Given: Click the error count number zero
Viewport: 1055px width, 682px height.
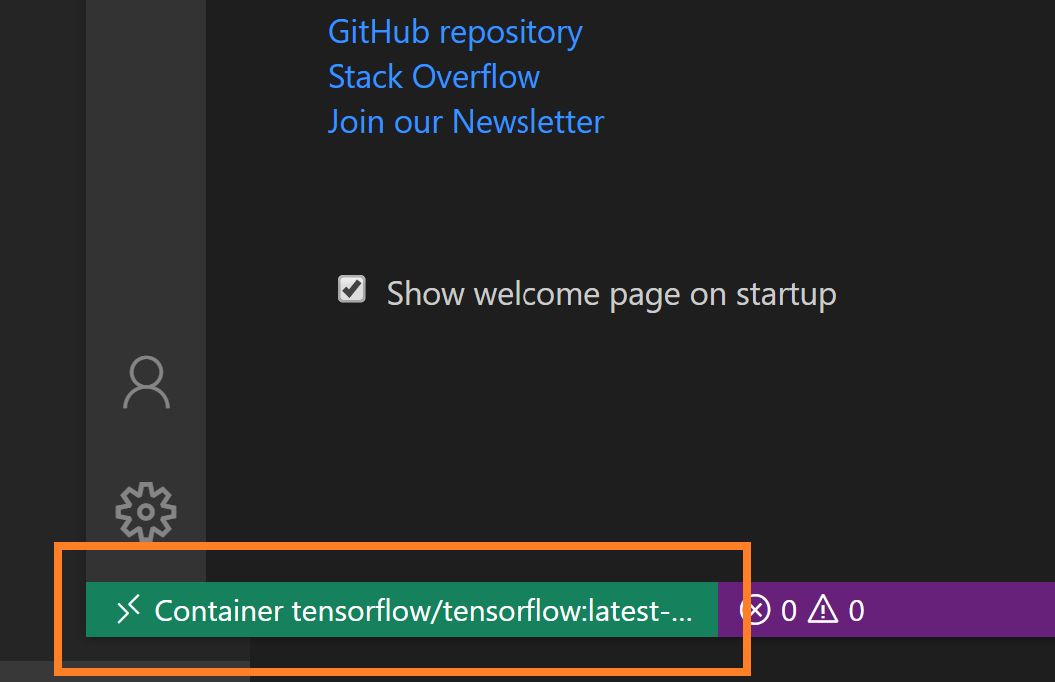Looking at the screenshot, I should pos(789,611).
